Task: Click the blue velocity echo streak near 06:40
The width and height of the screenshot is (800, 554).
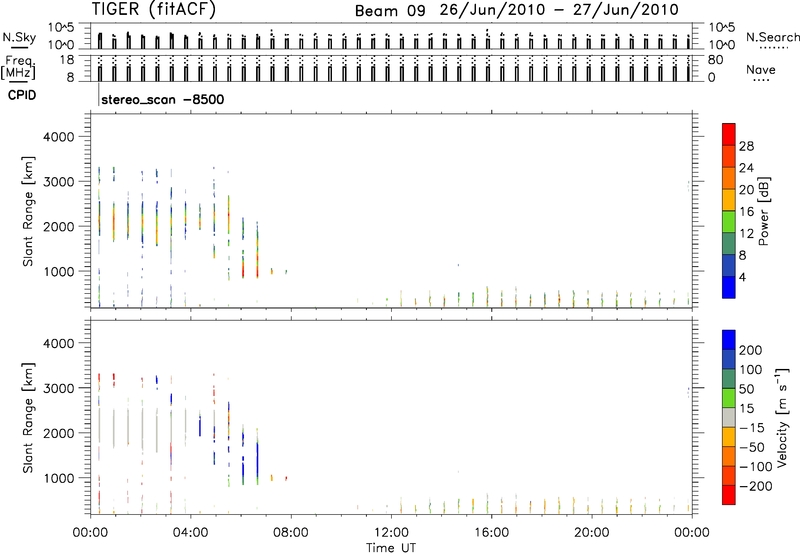Action: click(x=258, y=459)
